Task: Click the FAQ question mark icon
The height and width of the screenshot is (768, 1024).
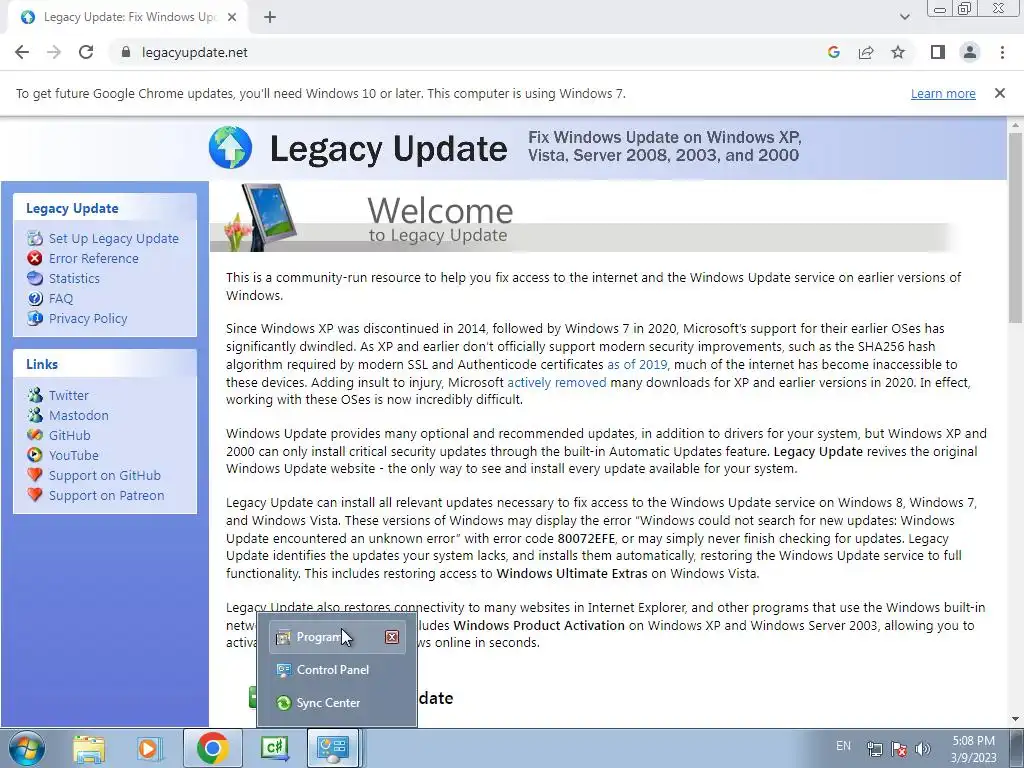Action: pos(35,298)
